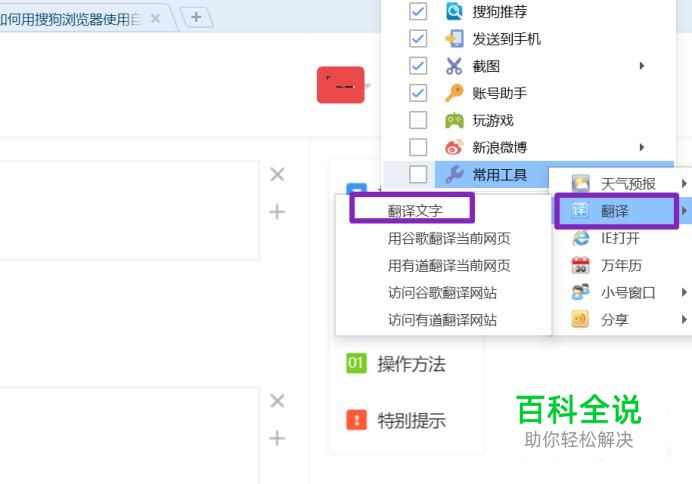Add a box with the lower plus button
The height and width of the screenshot is (484, 692).
pyautogui.click(x=277, y=438)
